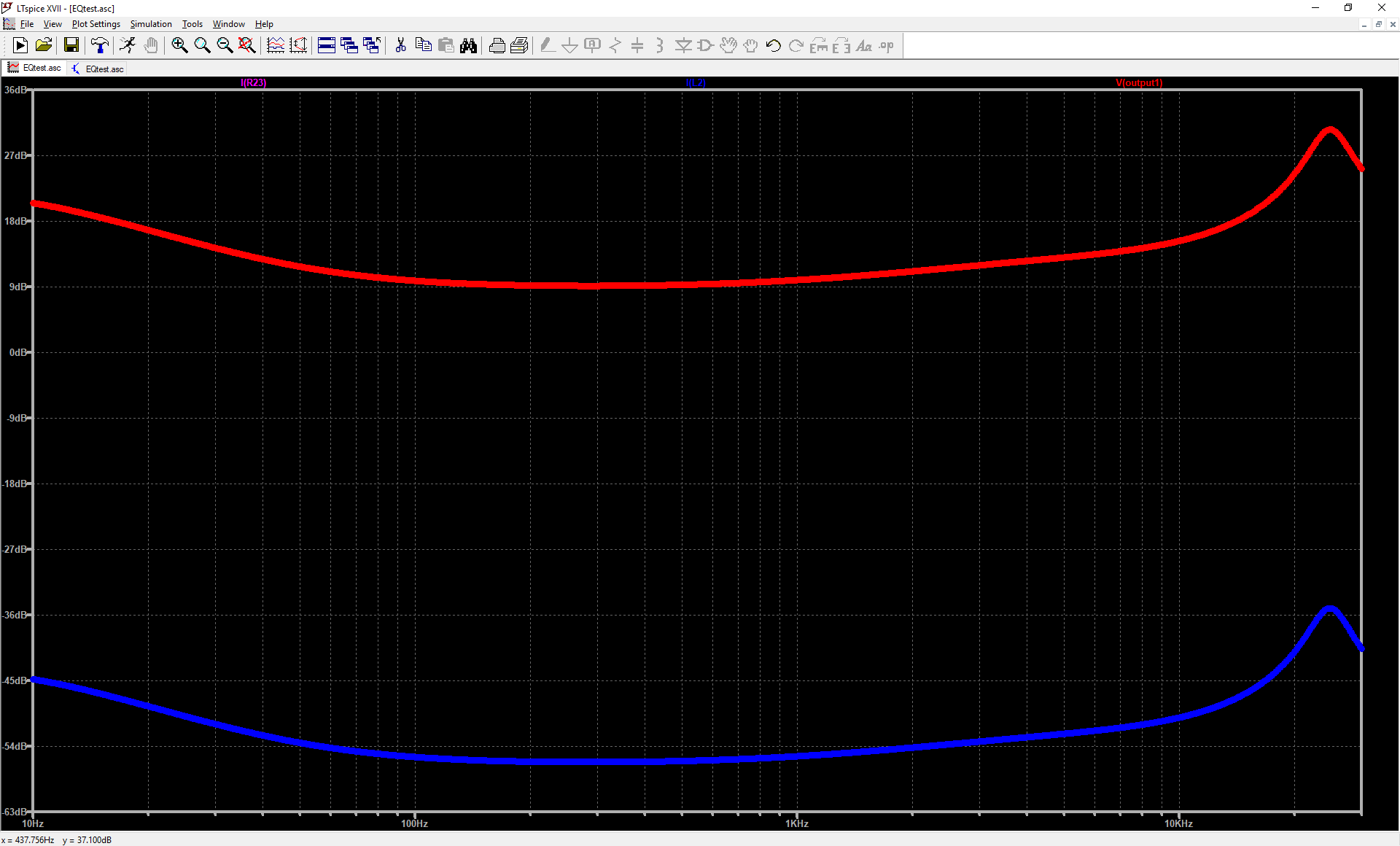Open the Simulation menu
Screen dimensions: 1400x846
[x=151, y=24]
